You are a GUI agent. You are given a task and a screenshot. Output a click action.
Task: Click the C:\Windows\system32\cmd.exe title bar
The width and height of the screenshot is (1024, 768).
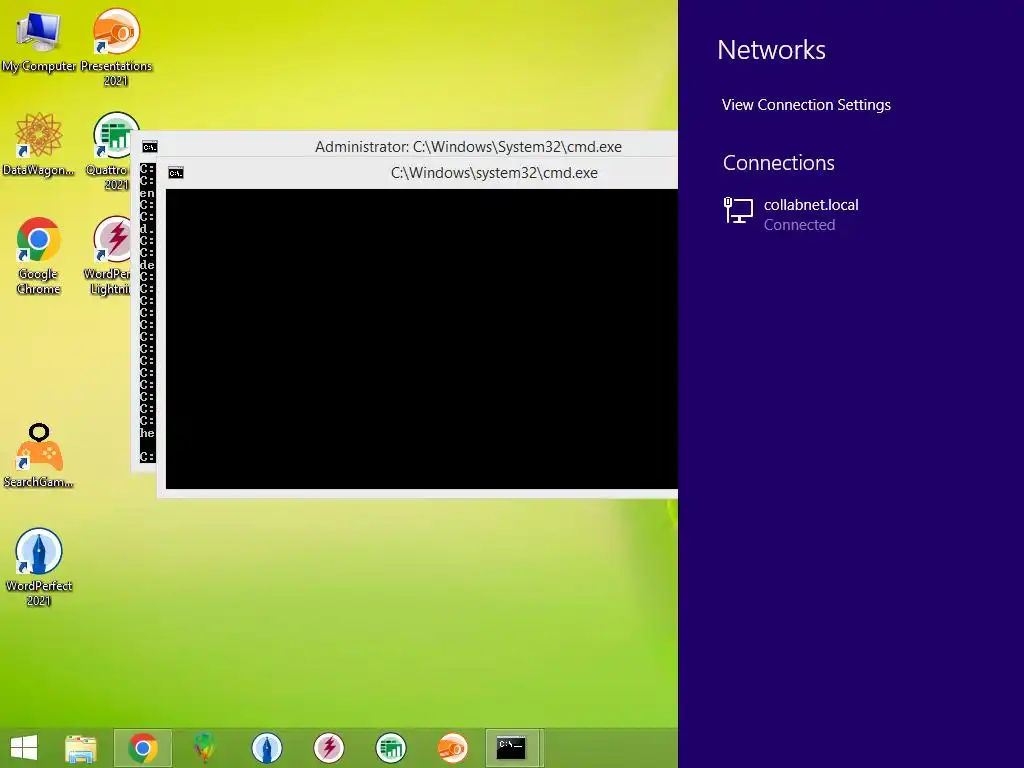pos(418,173)
